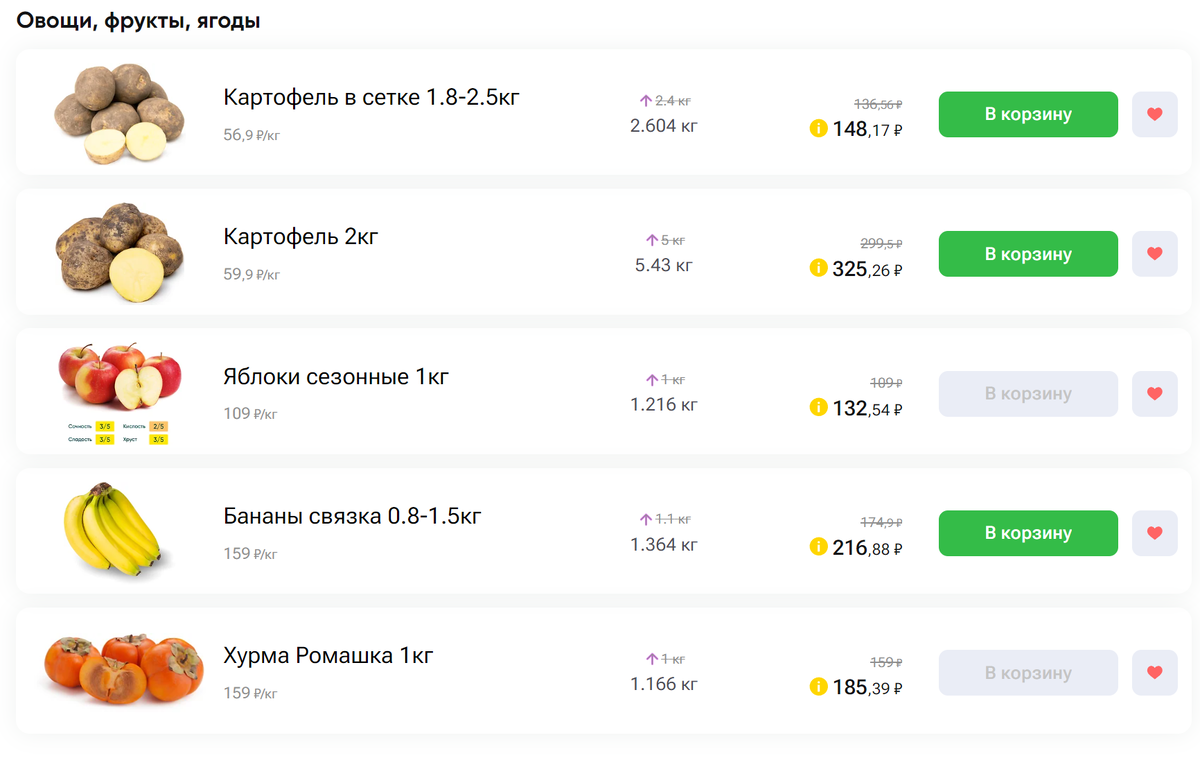The height and width of the screenshot is (758, 1200).
Task: Click purple up arrow next to 2.4 кг
Action: [x=646, y=101]
